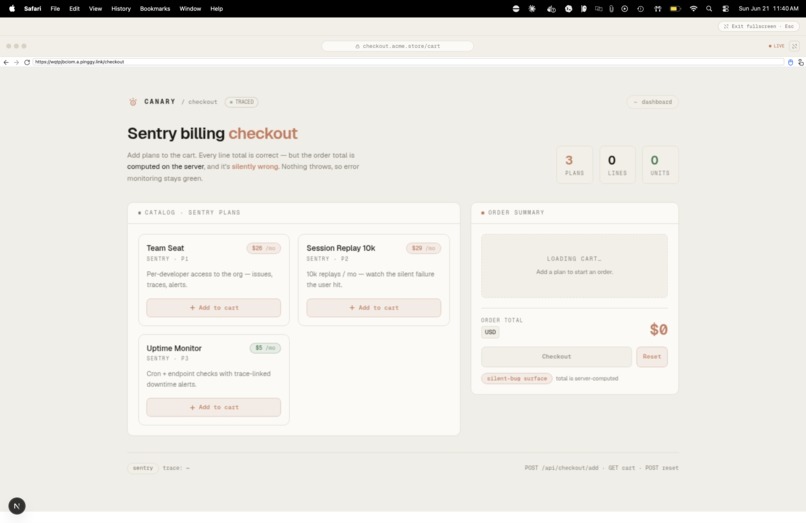Click the LIVE indicator
The width and height of the screenshot is (806, 523).
777,46
